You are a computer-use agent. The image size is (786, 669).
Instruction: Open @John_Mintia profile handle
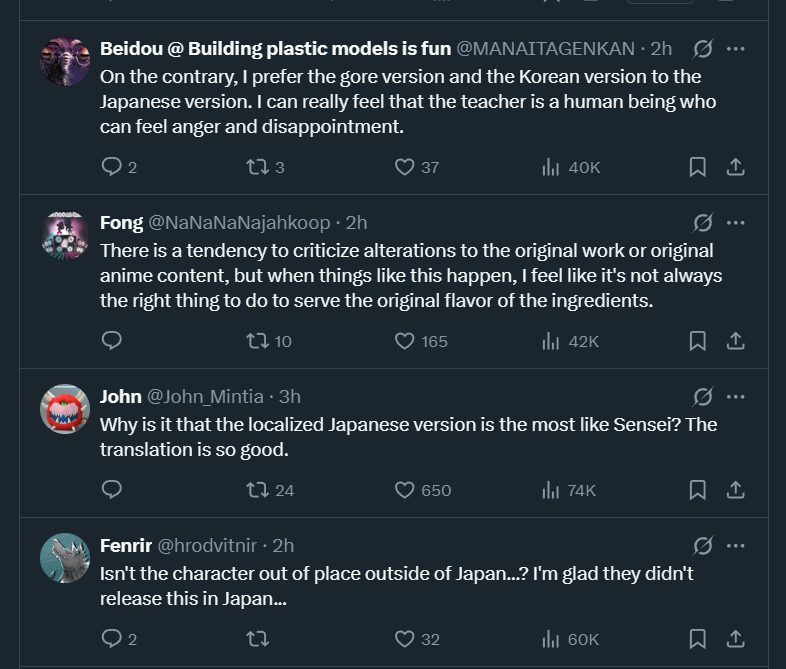pos(205,396)
